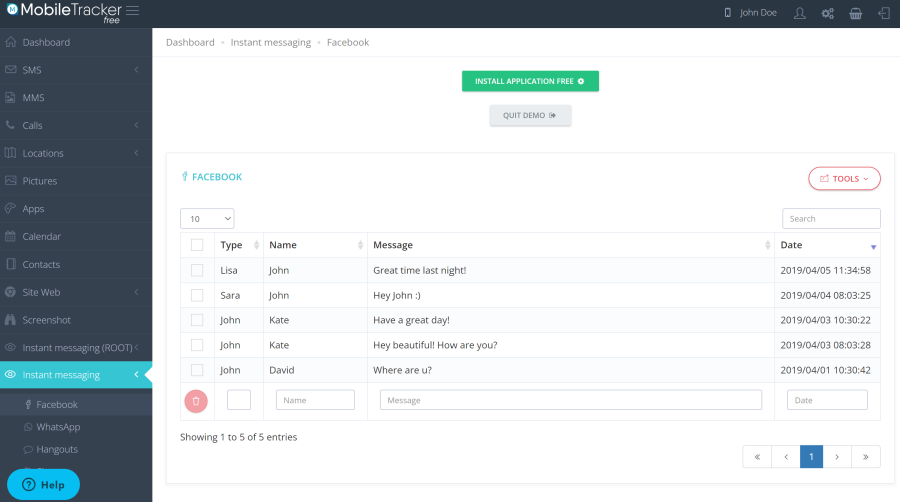Viewport: 900px width, 502px height.
Task: Open the user profile icon
Action: [800, 13]
